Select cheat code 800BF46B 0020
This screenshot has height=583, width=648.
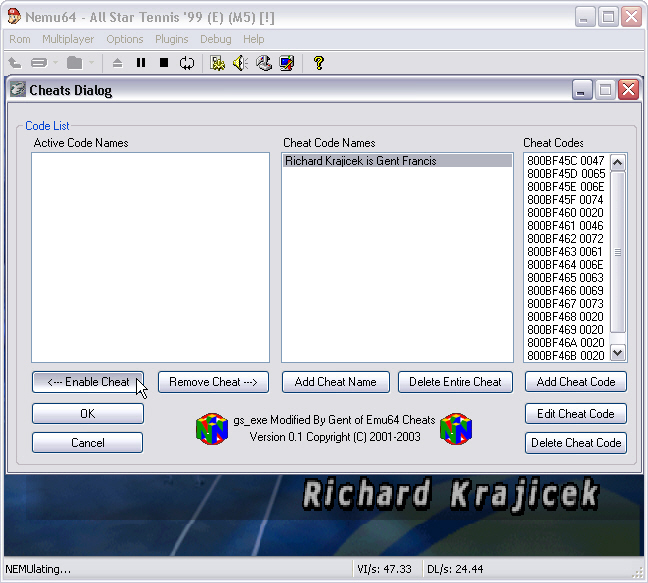pyautogui.click(x=566, y=356)
